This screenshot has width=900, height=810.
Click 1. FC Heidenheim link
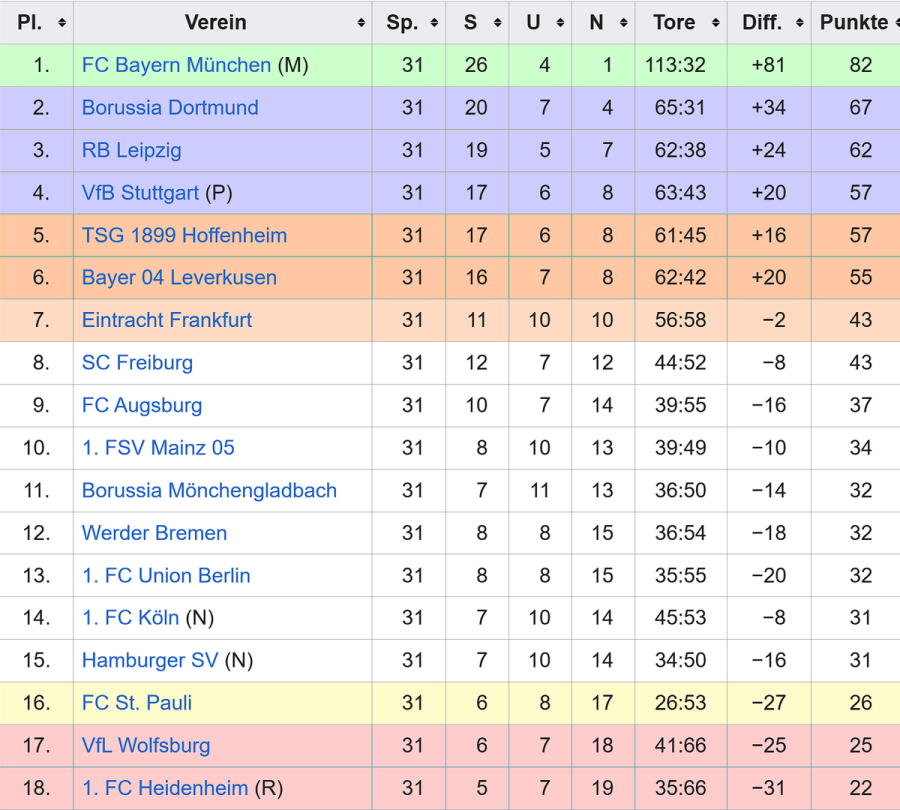[165, 788]
